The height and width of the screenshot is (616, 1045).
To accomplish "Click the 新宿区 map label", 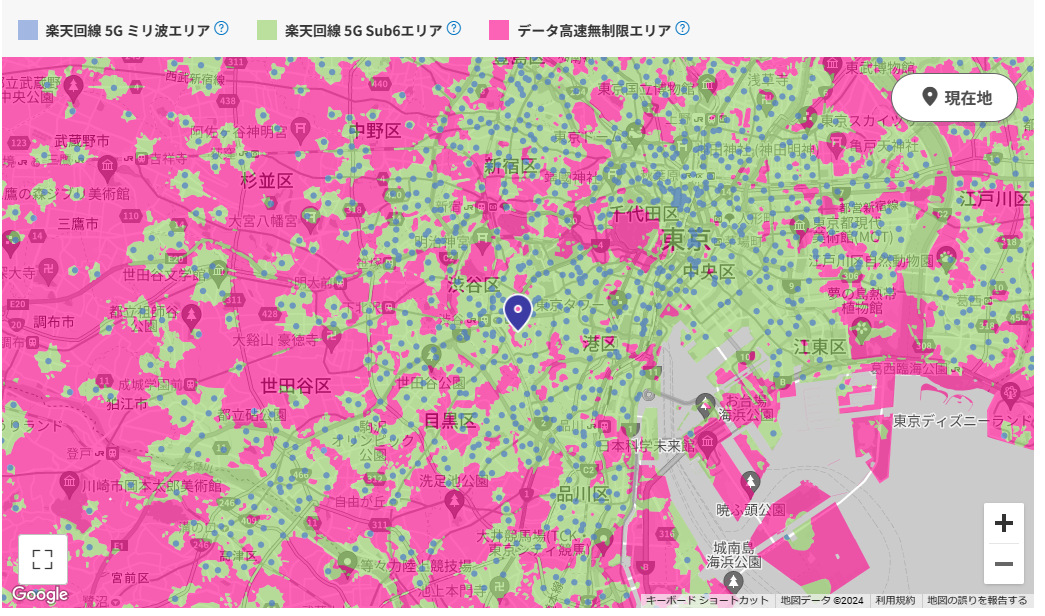I will tap(511, 166).
